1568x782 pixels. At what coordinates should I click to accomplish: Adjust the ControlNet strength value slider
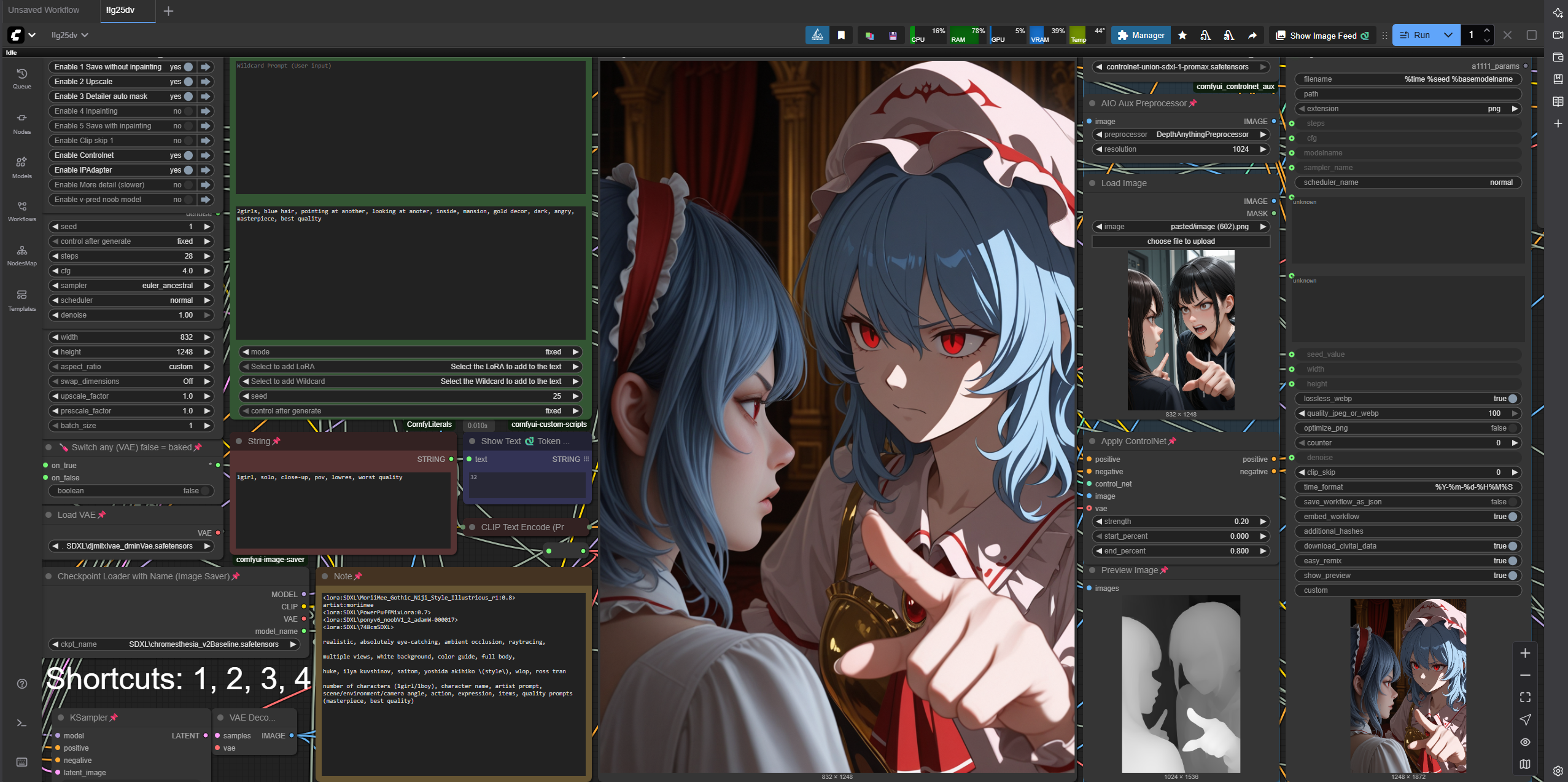[x=1180, y=522]
